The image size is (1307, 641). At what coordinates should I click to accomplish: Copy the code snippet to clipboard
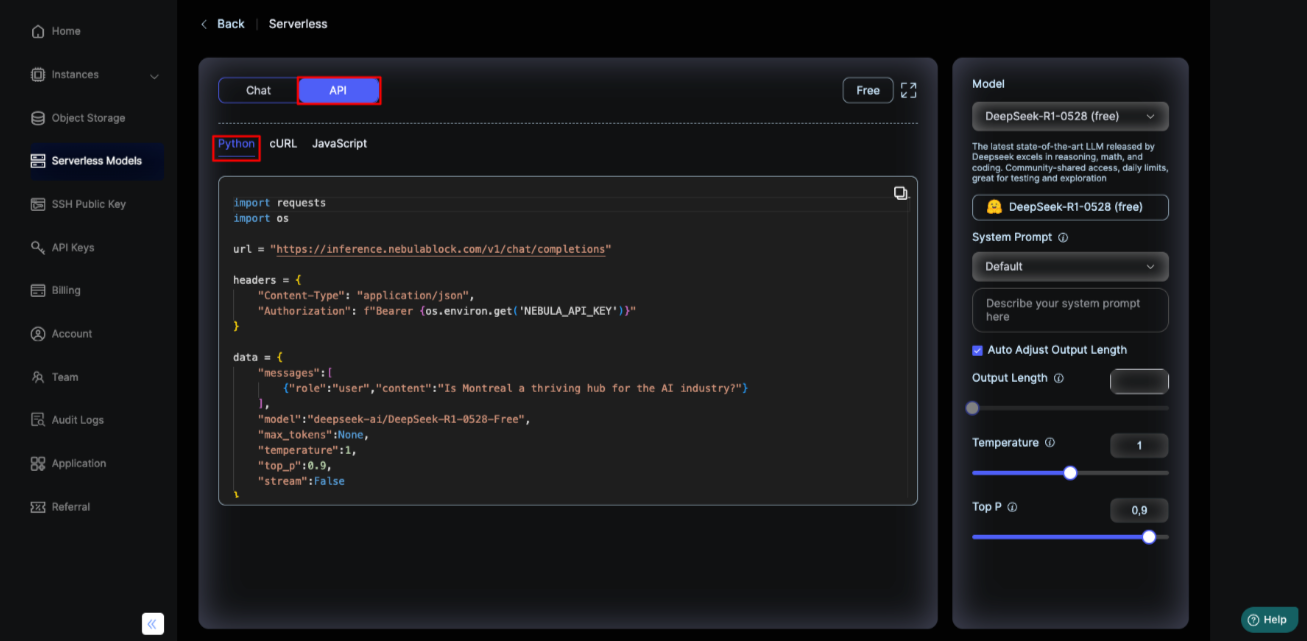(900, 193)
